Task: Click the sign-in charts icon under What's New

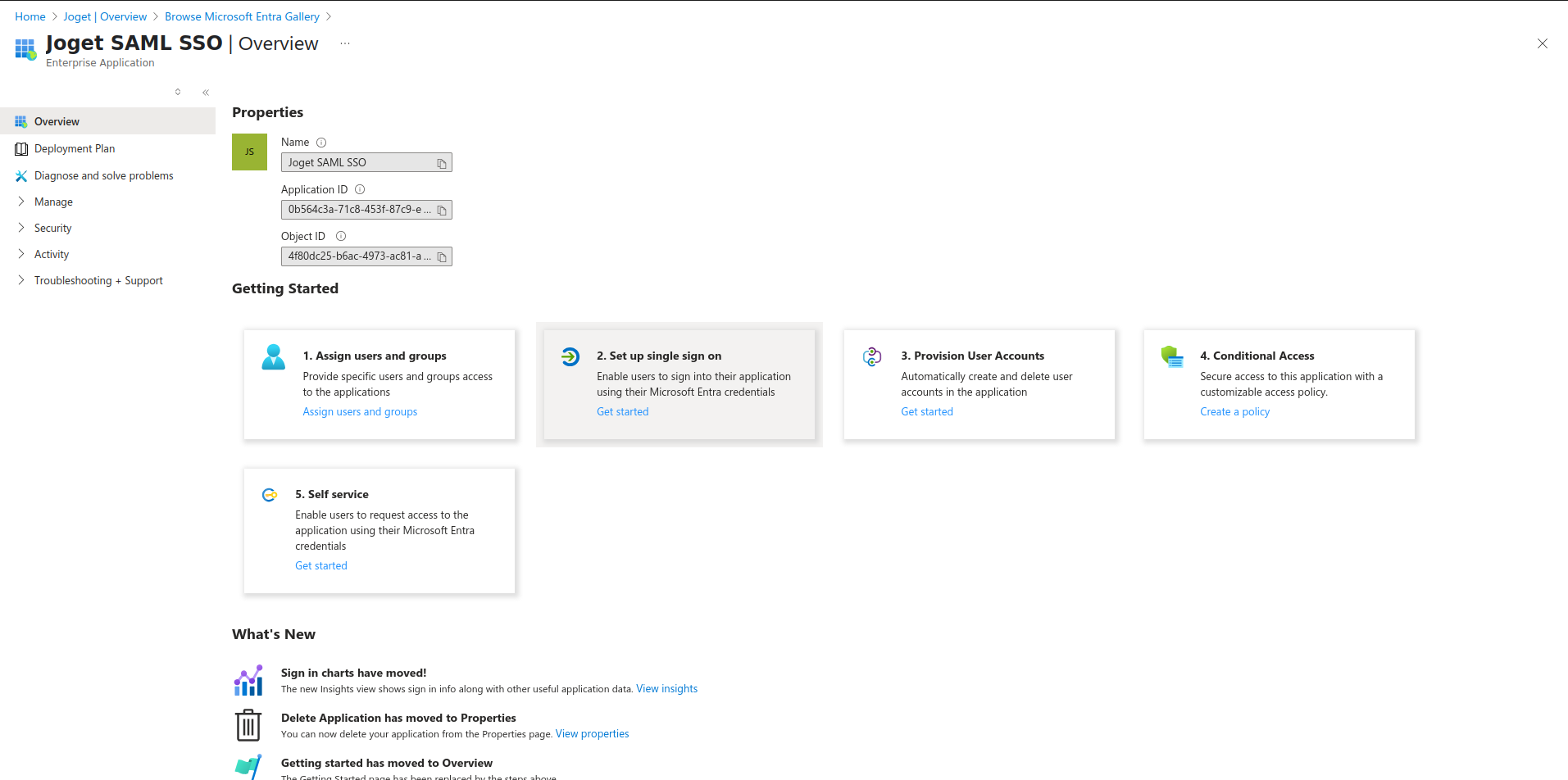Action: (248, 680)
